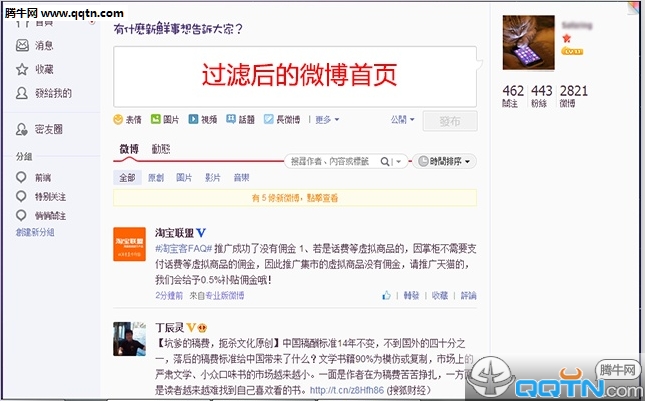Click the 創建新分組 link

coord(35,232)
